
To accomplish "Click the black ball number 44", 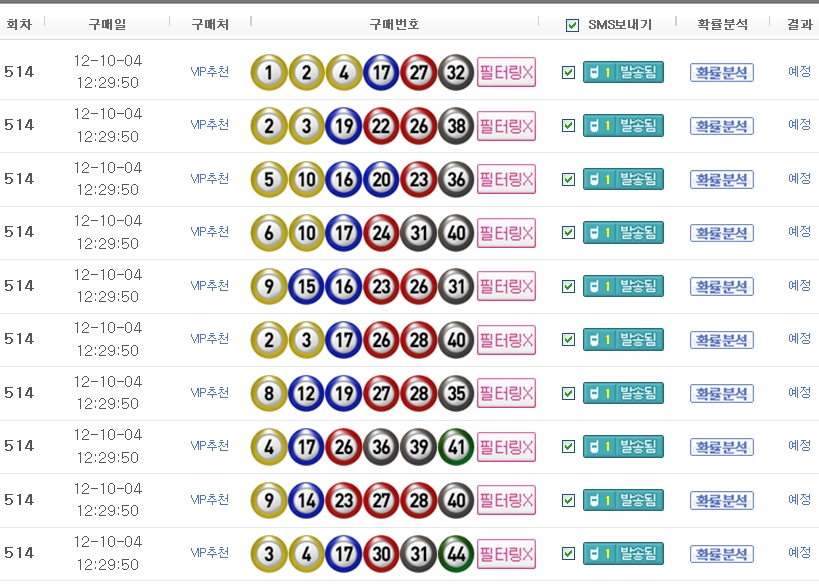I will (x=456, y=553).
